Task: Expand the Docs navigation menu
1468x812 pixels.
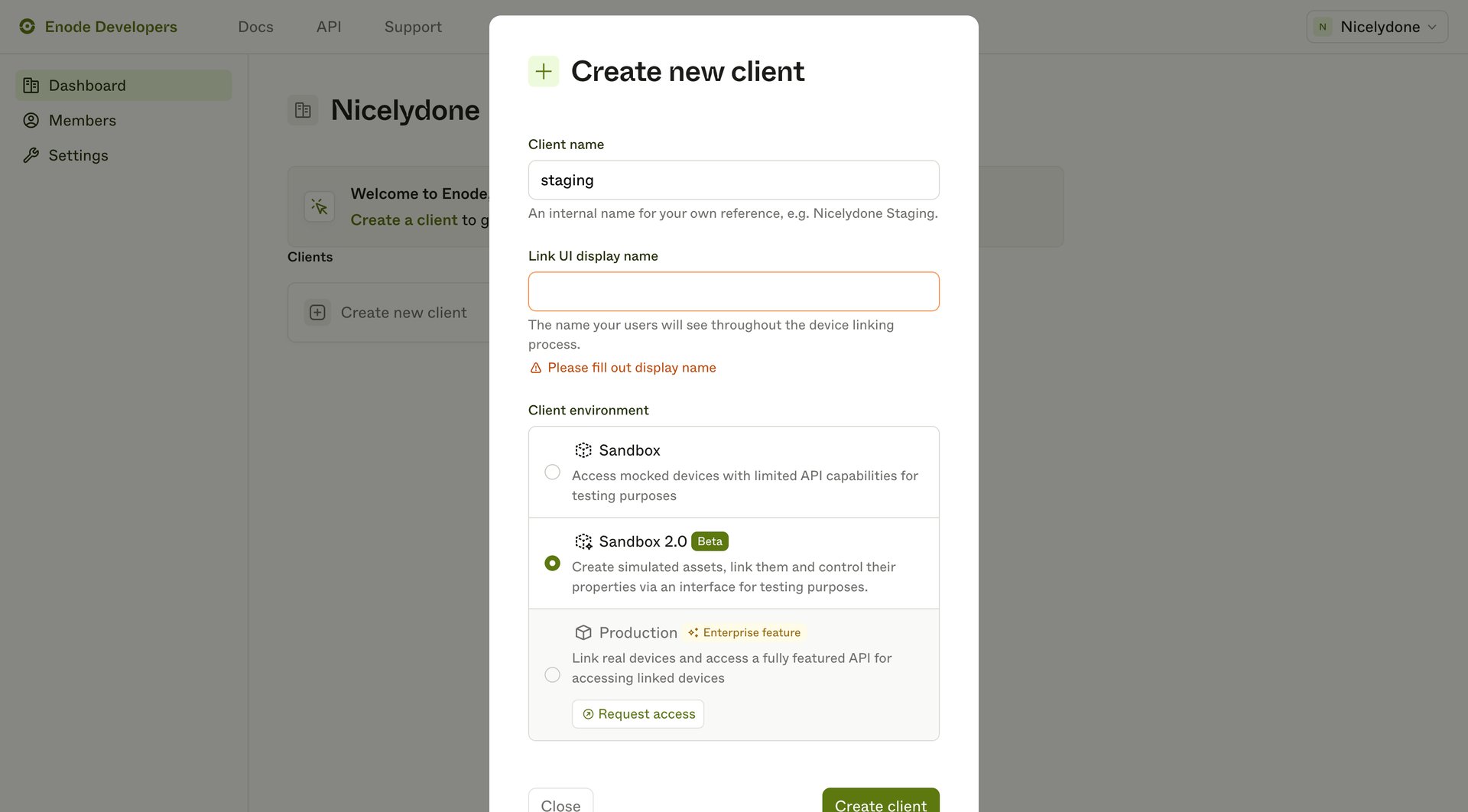Action: click(255, 26)
